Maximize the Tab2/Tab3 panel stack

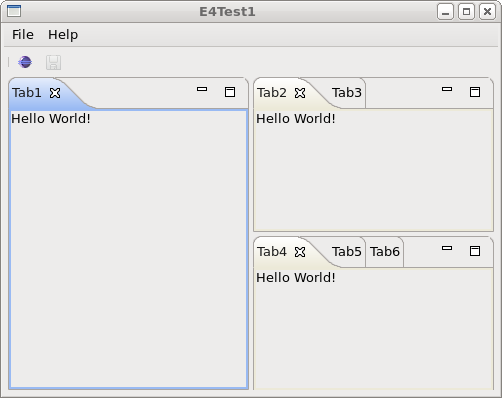pyautogui.click(x=475, y=92)
